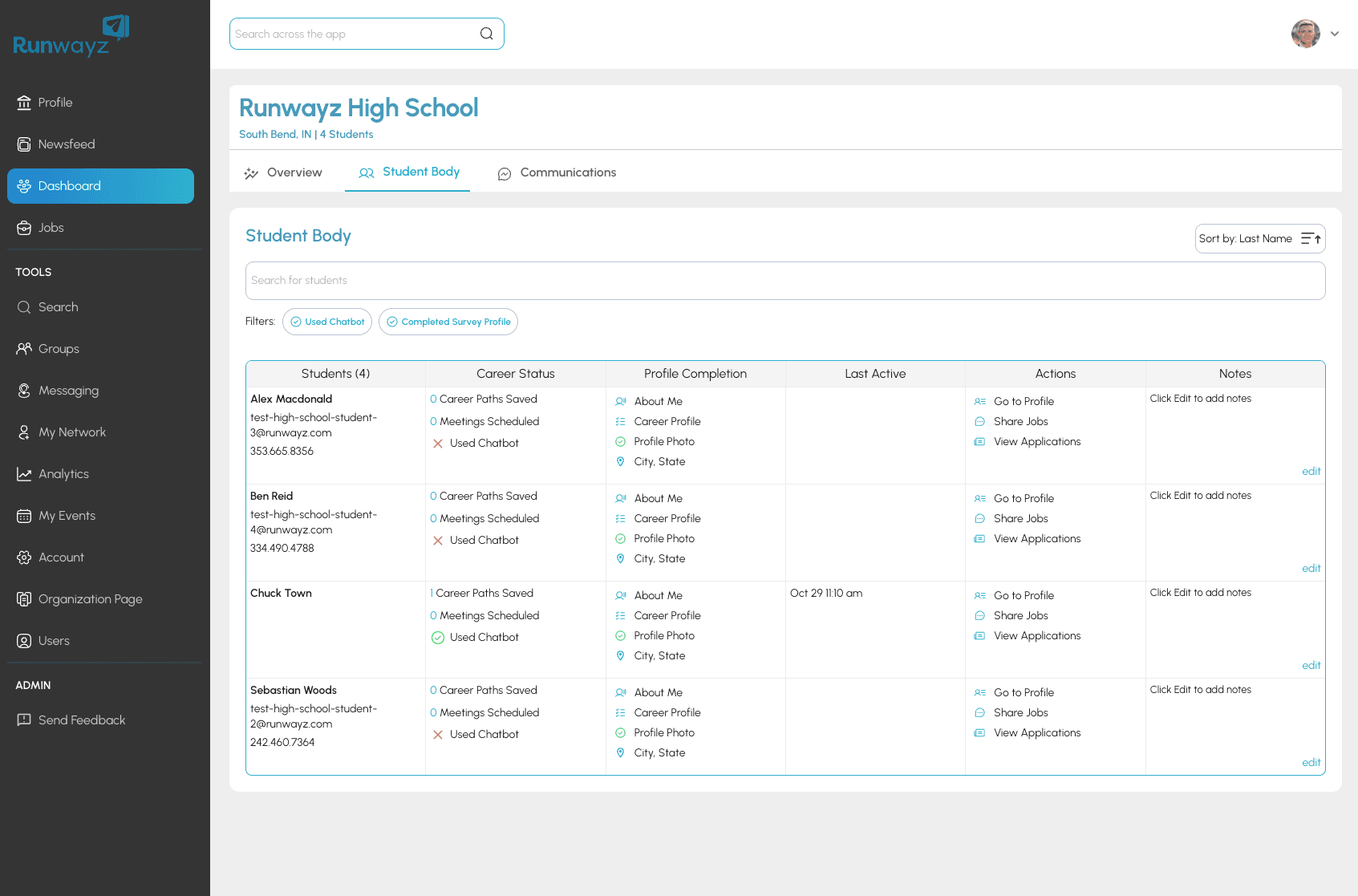This screenshot has width=1358, height=896.
Task: Go to Messaging in the sidebar
Action: click(68, 391)
